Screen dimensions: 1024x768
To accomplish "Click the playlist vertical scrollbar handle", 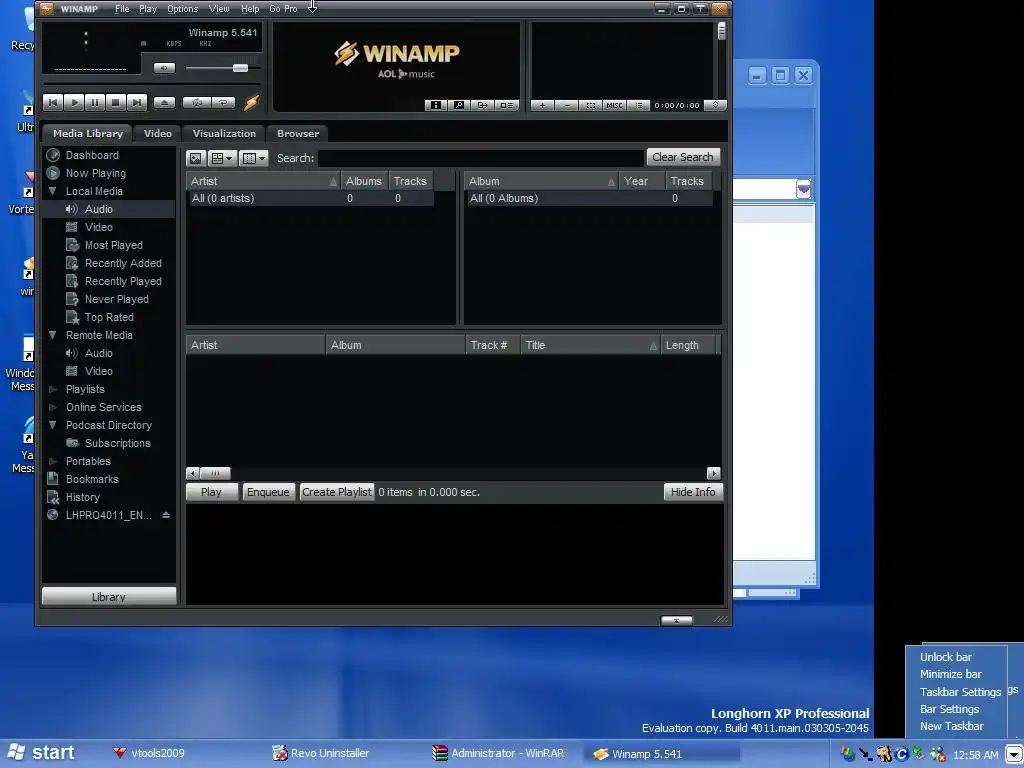I will [x=722, y=31].
